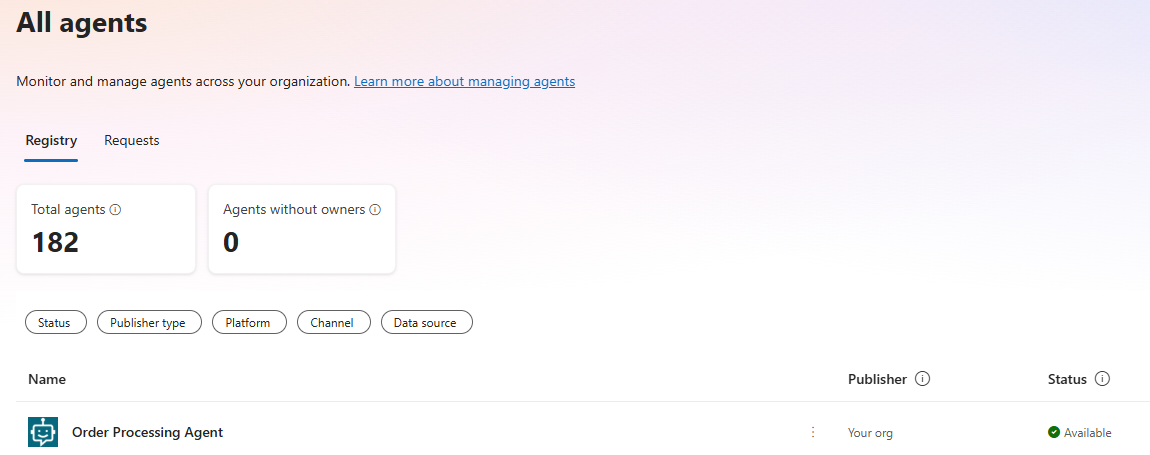Select the Registry tab
This screenshot has width=1150, height=455.
pos(51,140)
